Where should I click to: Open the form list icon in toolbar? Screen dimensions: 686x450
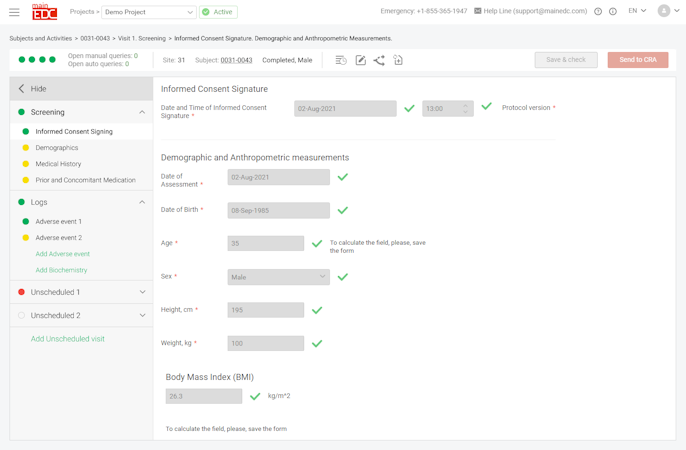pyautogui.click(x=341, y=60)
